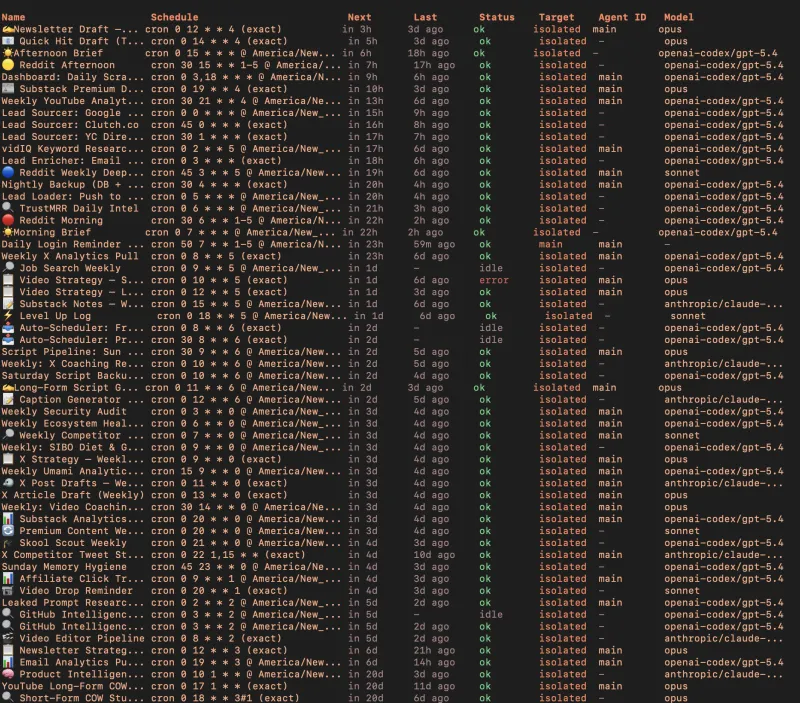Click the bar chart icon beside Substack Analytics
This screenshot has height=703, width=800.
coord(9,519)
